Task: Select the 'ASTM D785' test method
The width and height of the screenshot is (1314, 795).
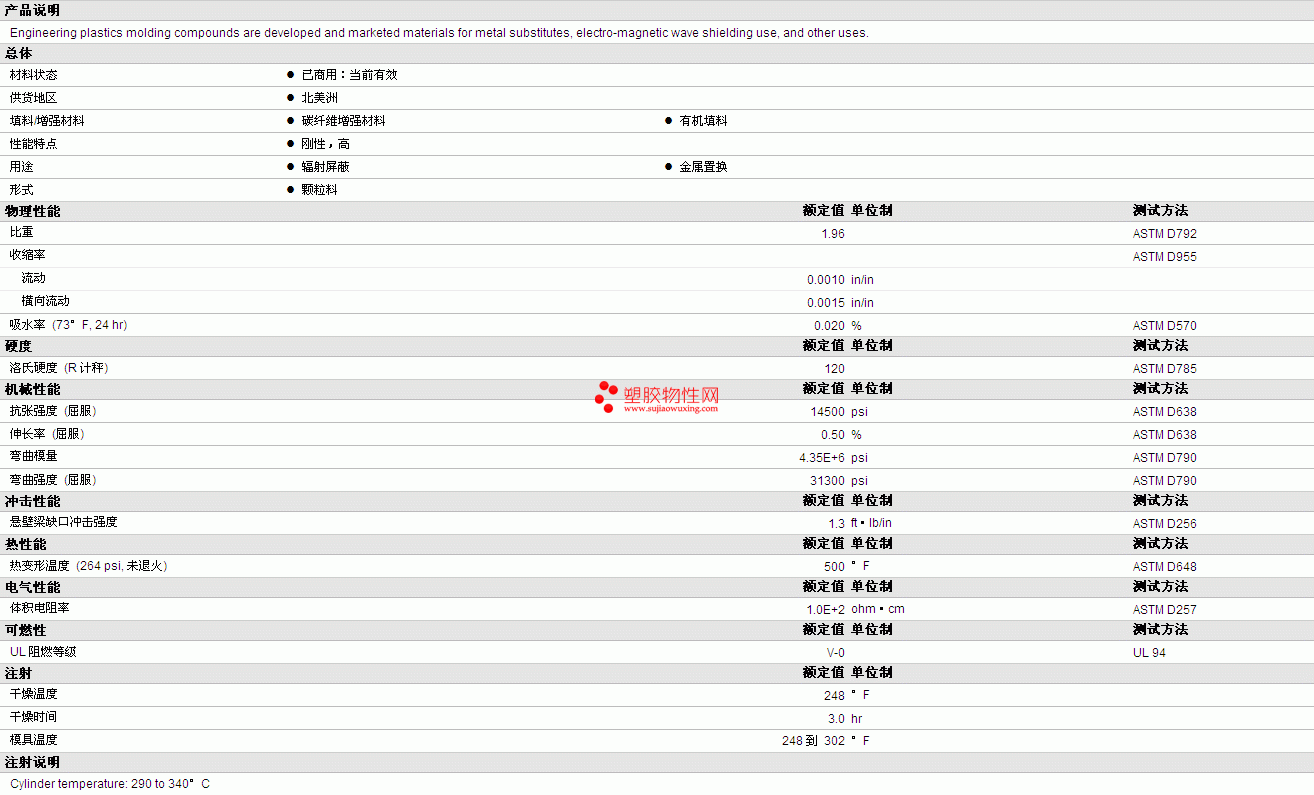Action: click(x=1164, y=369)
